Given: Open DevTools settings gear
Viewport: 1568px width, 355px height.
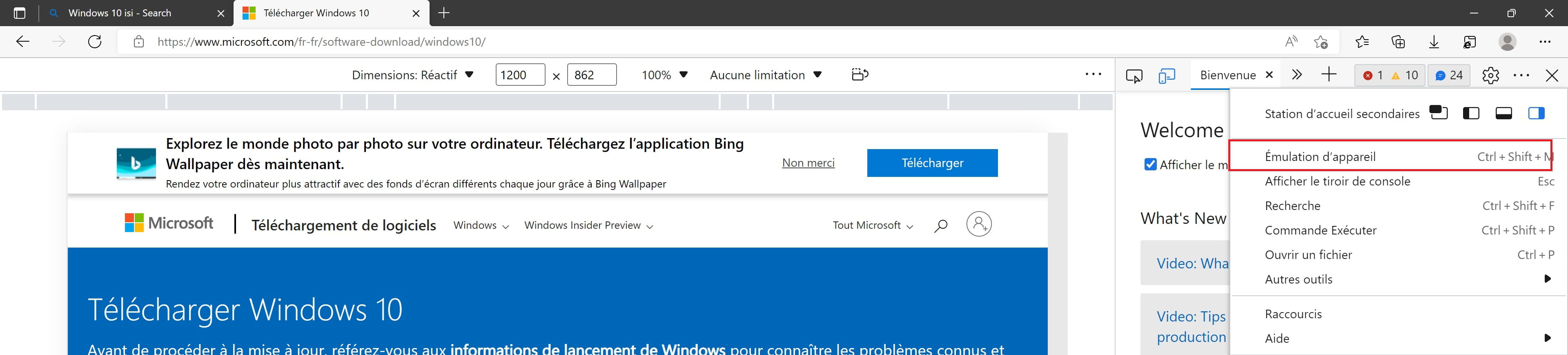Looking at the screenshot, I should [1491, 76].
